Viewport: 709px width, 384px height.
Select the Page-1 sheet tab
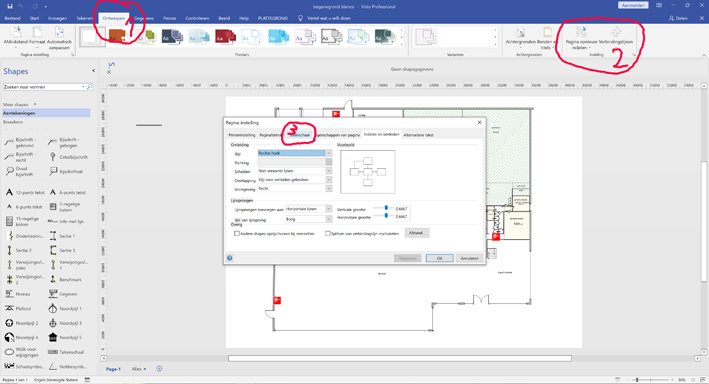[113, 369]
